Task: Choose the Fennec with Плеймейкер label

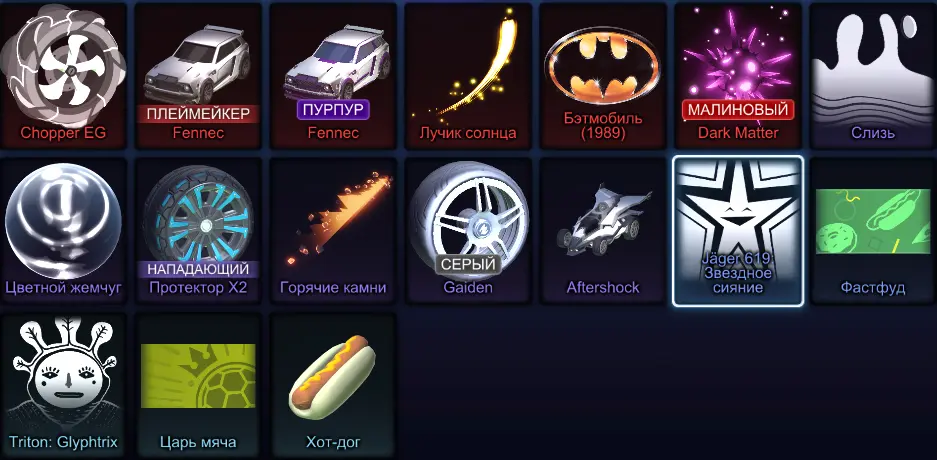Action: pos(198,76)
